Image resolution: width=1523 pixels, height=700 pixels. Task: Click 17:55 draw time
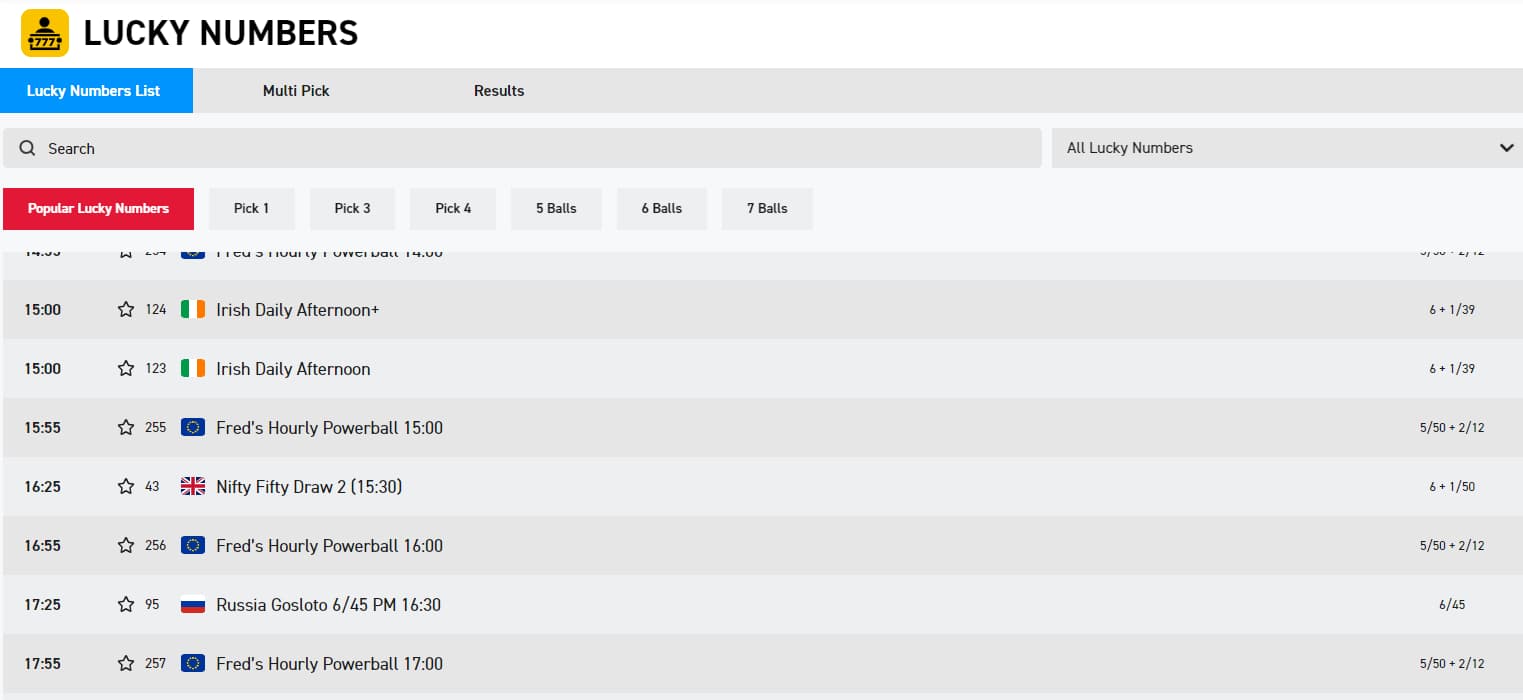(x=43, y=664)
